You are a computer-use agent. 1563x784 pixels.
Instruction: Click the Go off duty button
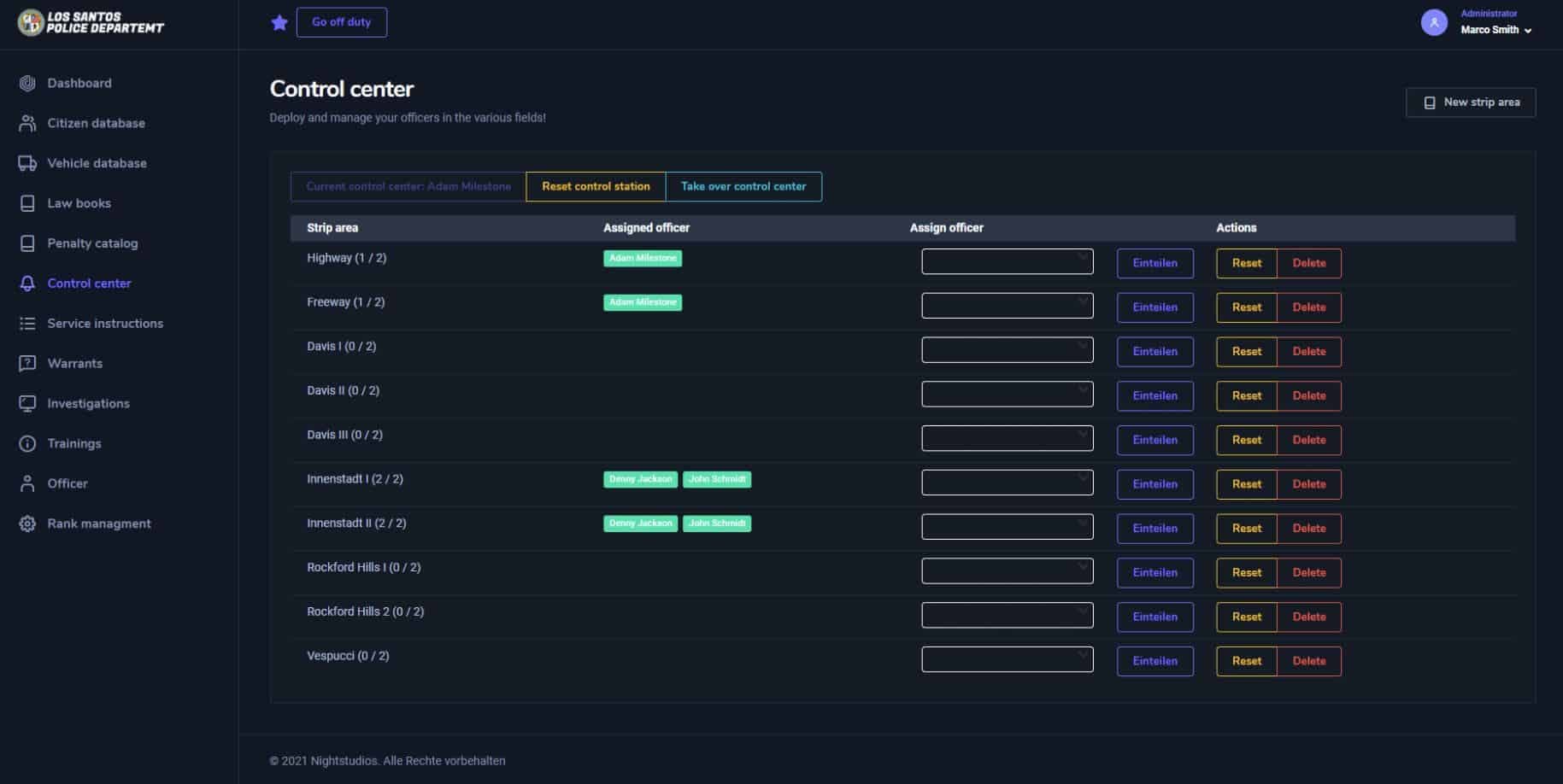click(x=341, y=21)
